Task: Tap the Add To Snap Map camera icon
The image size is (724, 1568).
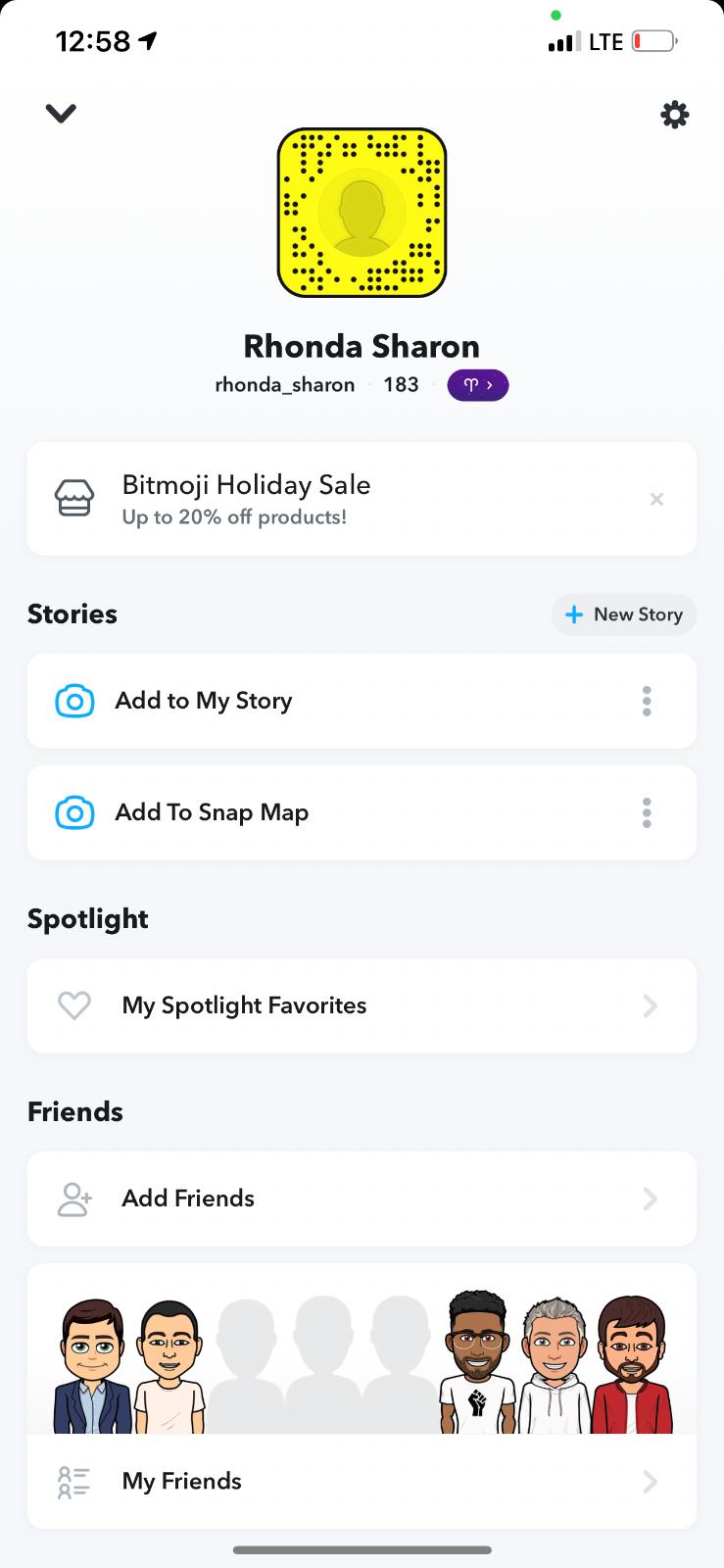Action: tap(74, 813)
